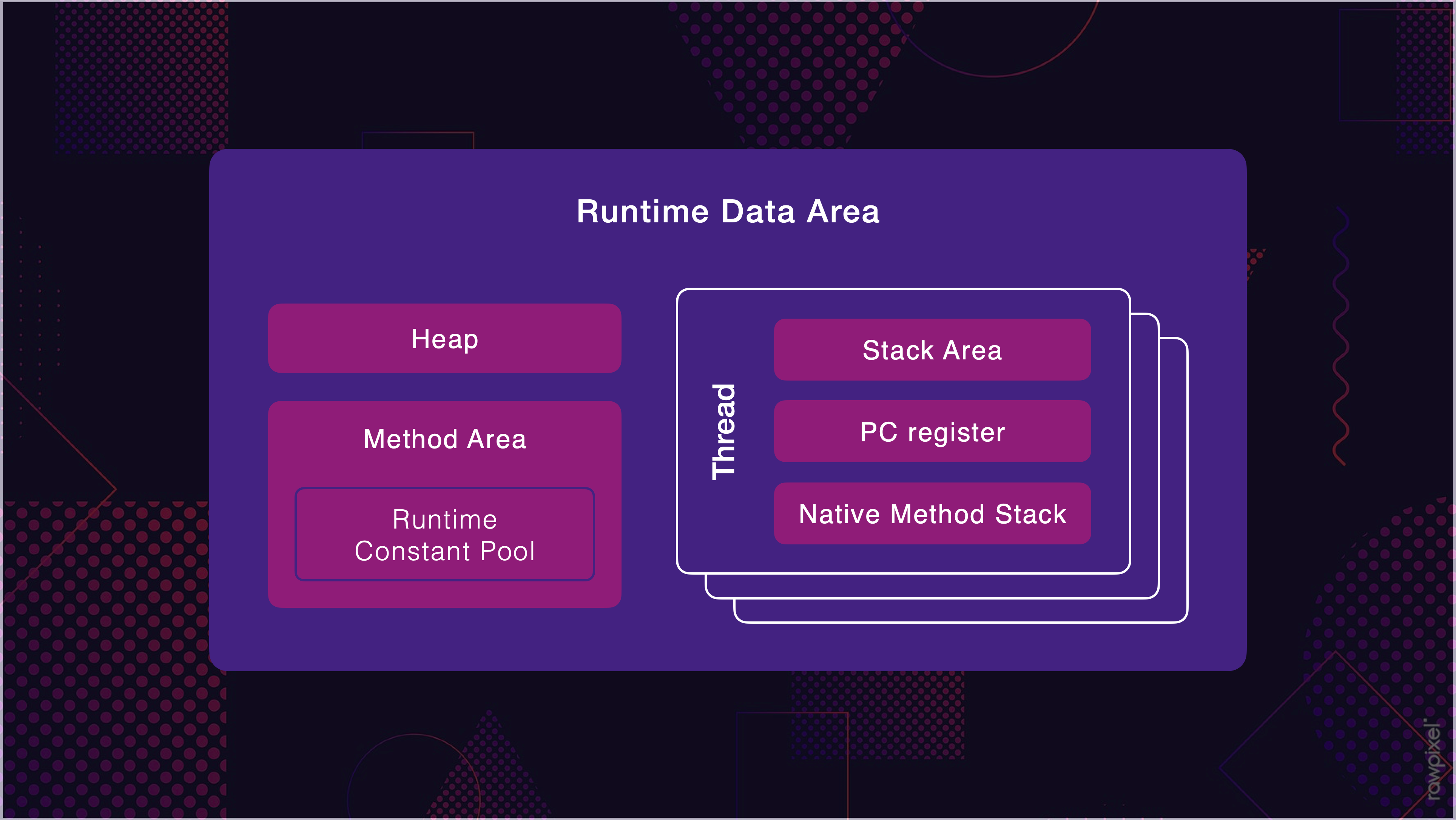
Task: Click the PC register block
Action: tap(932, 432)
